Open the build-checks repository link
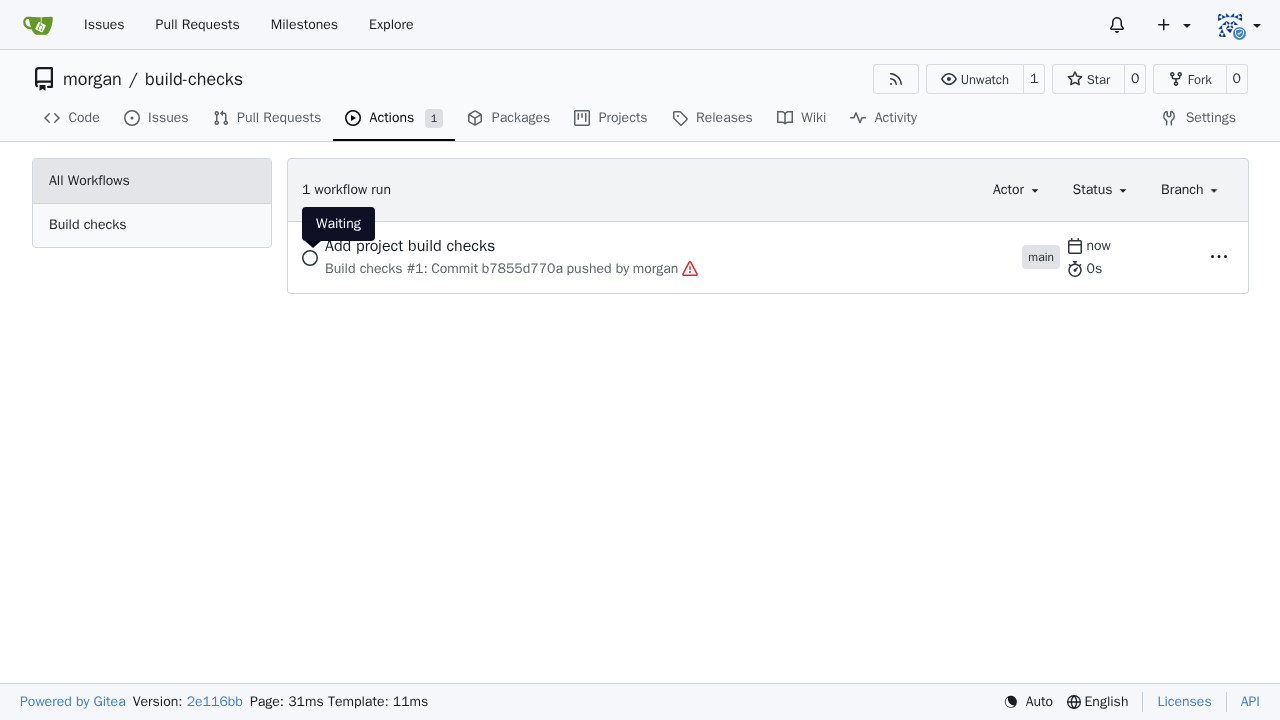The height and width of the screenshot is (720, 1280). [x=194, y=79]
